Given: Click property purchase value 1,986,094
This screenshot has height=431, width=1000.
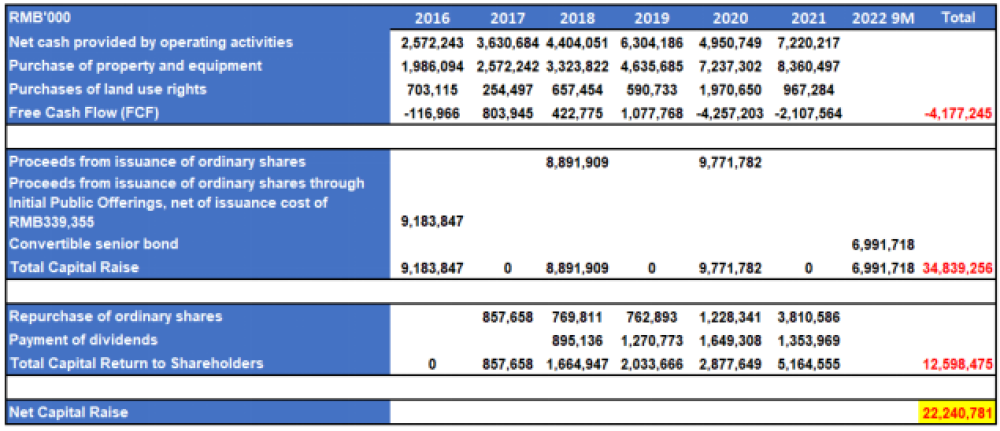Looking at the screenshot, I should [432, 66].
